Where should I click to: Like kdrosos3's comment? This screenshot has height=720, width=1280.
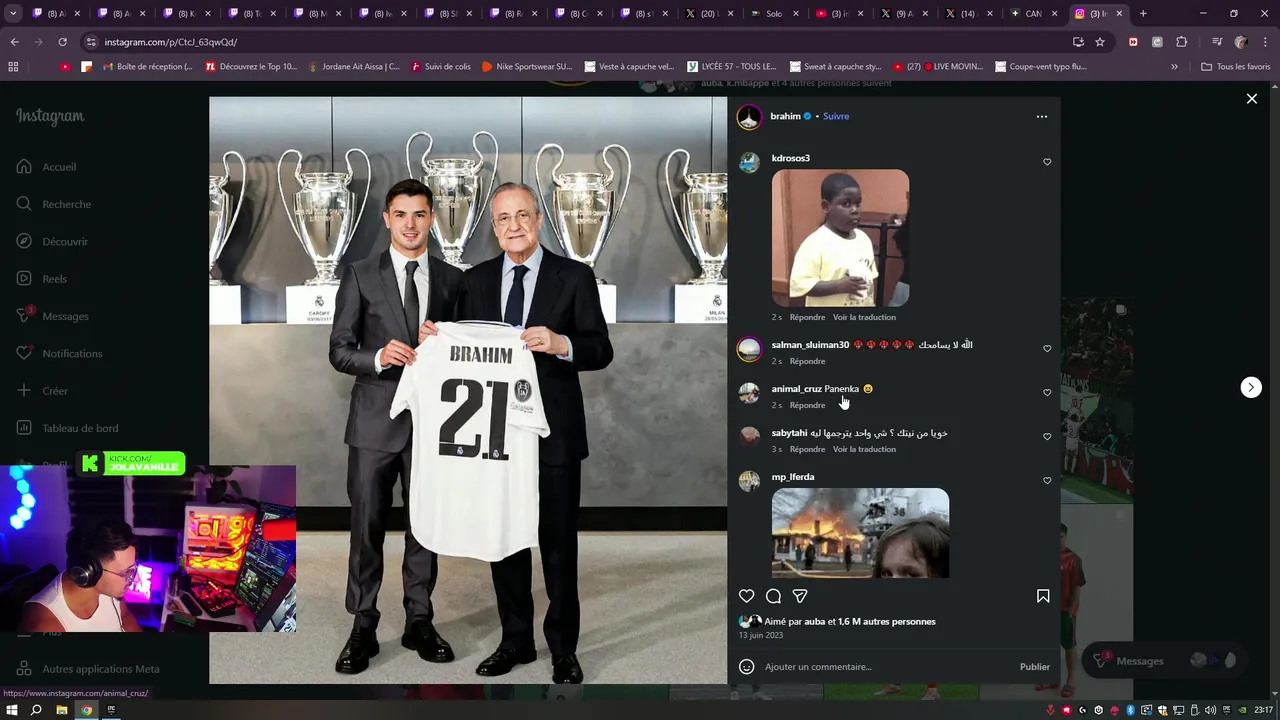[x=1047, y=162]
